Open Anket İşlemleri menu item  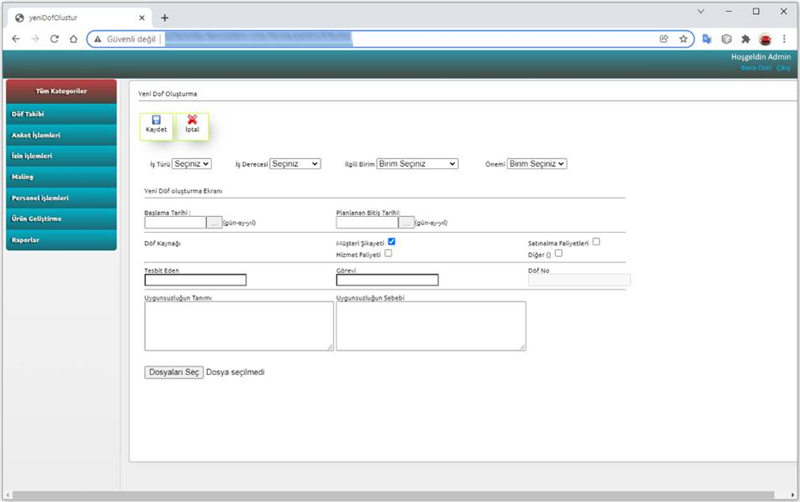61,135
